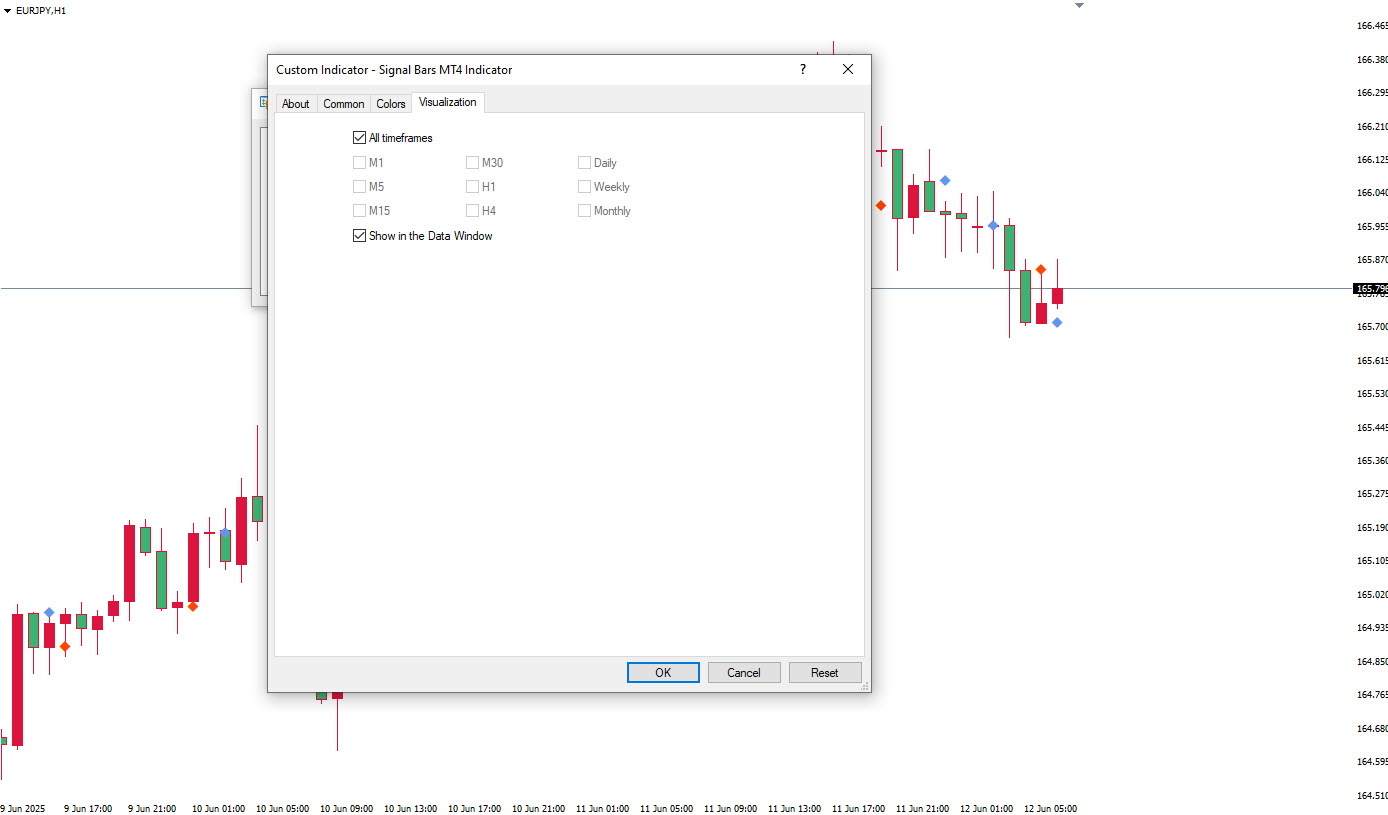Click the '11 Jun 21:00' time label
Screen dimensions: 1388x815
click(x=922, y=808)
